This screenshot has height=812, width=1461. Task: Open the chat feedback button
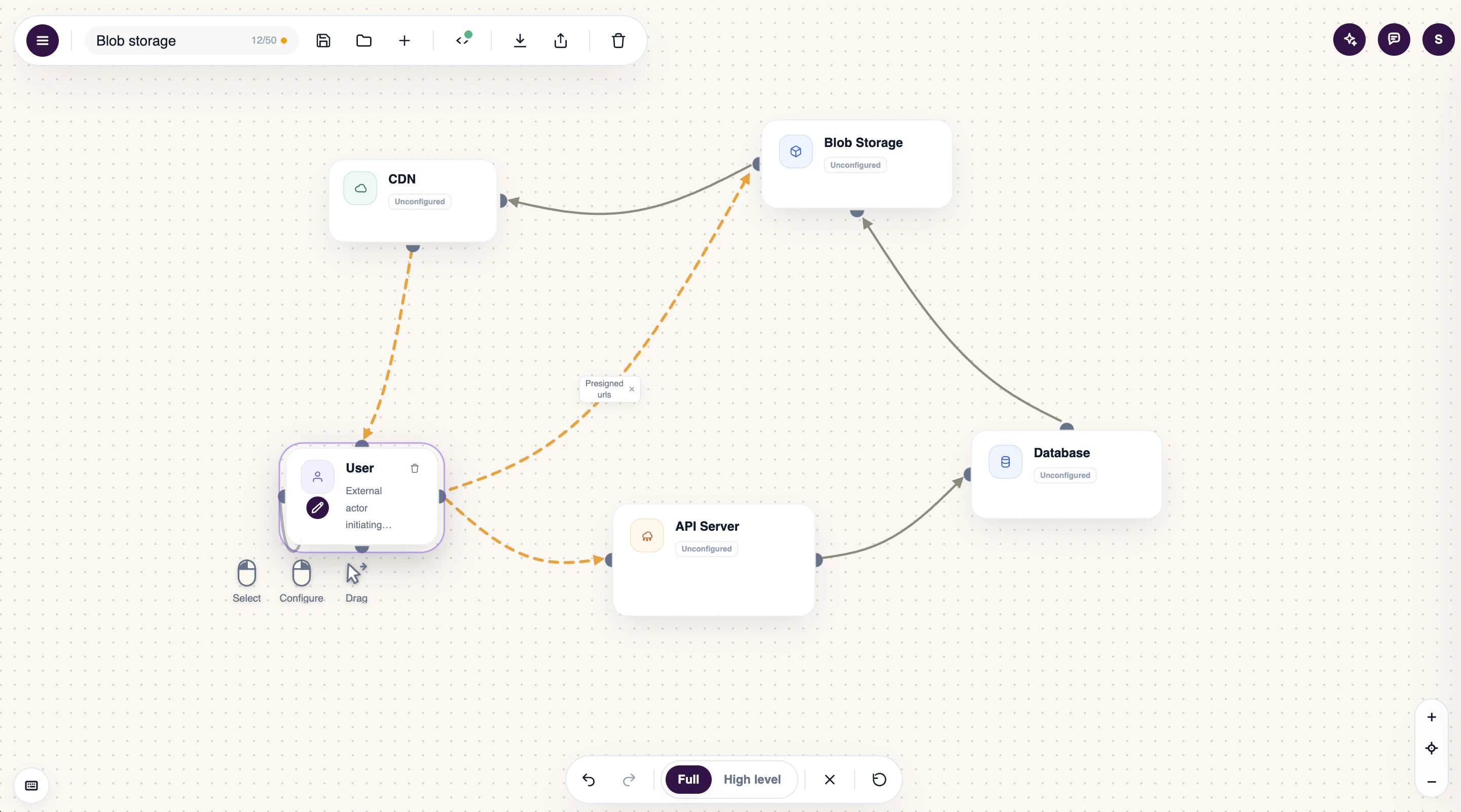pos(1394,39)
